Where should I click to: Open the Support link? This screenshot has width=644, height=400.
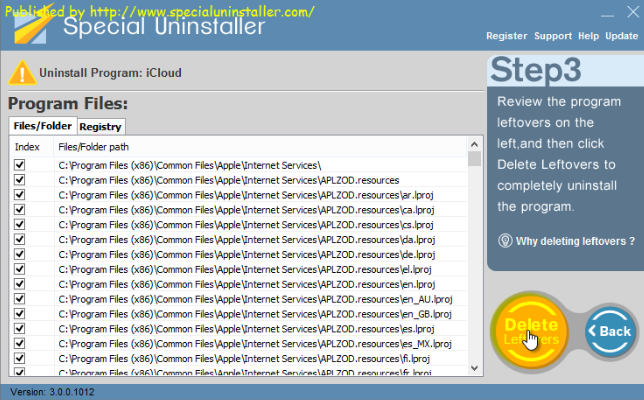coord(553,36)
